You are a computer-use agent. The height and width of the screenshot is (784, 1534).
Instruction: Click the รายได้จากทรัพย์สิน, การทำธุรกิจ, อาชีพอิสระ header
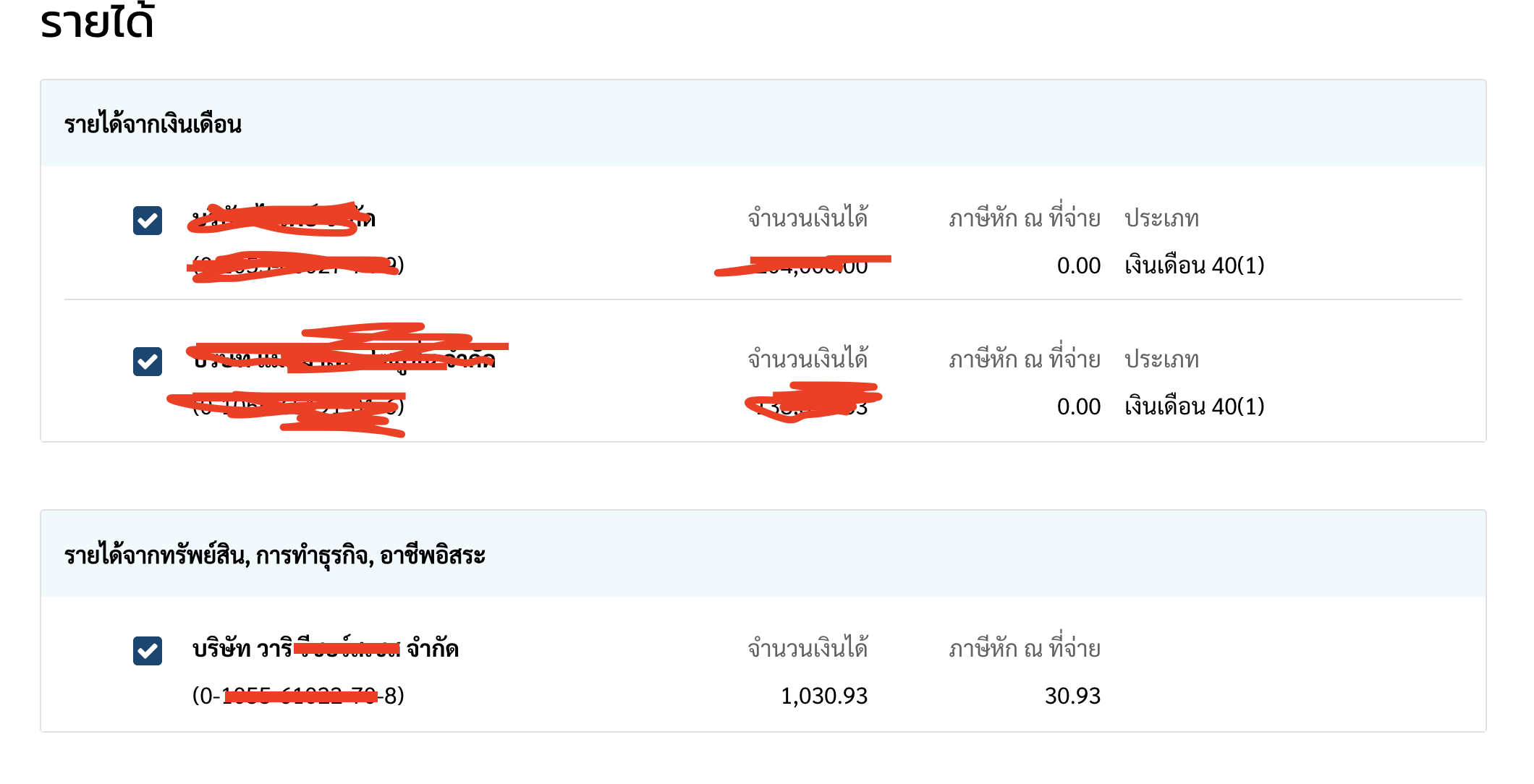[275, 555]
